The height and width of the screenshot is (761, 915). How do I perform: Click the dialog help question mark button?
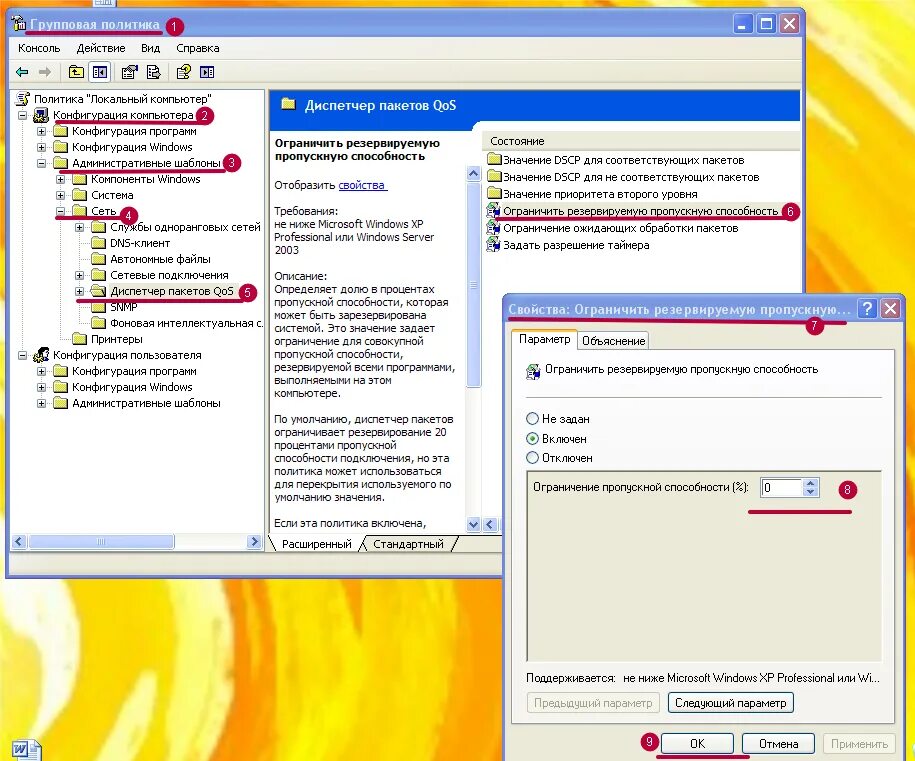click(868, 308)
